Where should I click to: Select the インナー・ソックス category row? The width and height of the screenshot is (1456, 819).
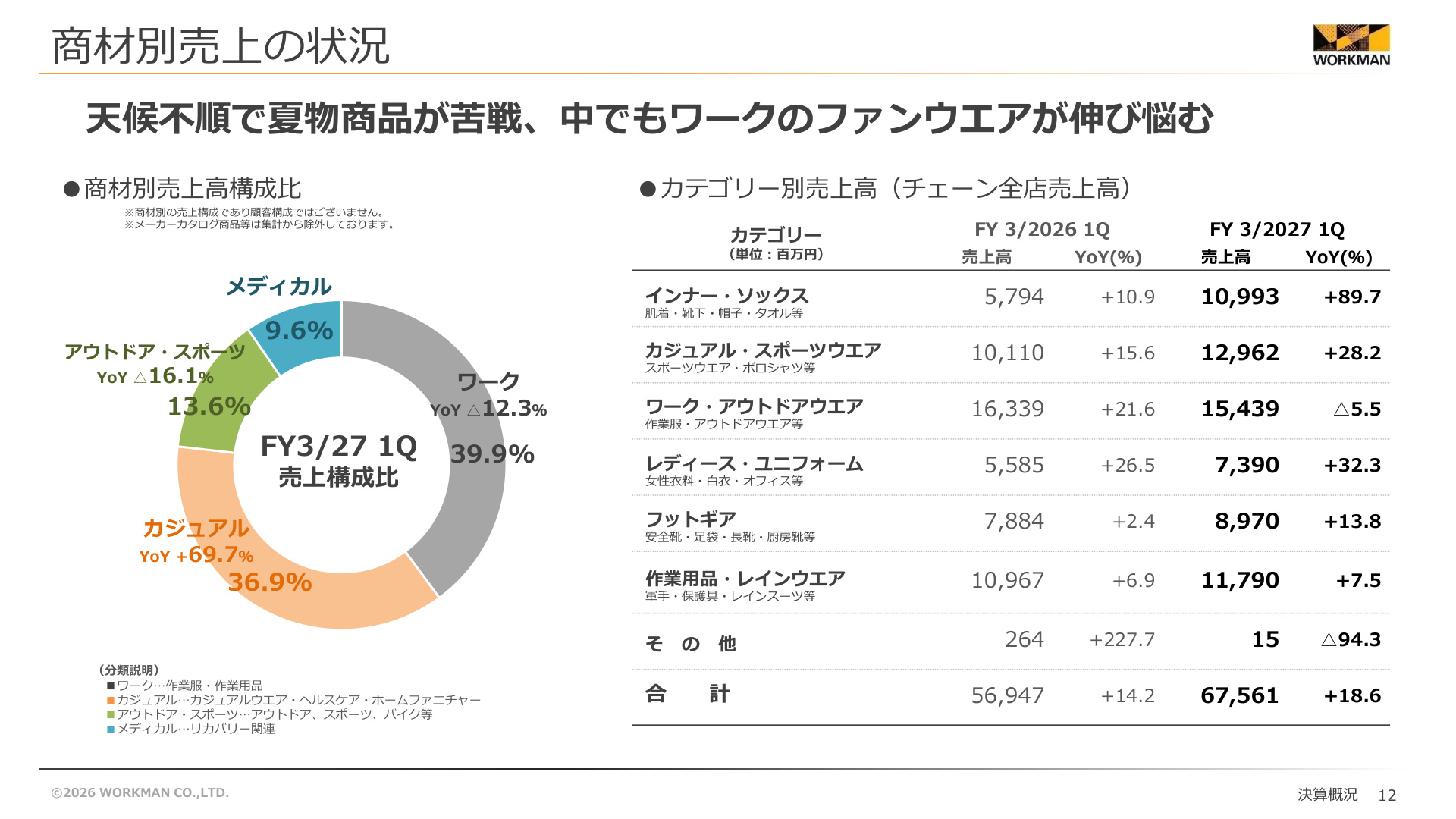tap(1011, 300)
